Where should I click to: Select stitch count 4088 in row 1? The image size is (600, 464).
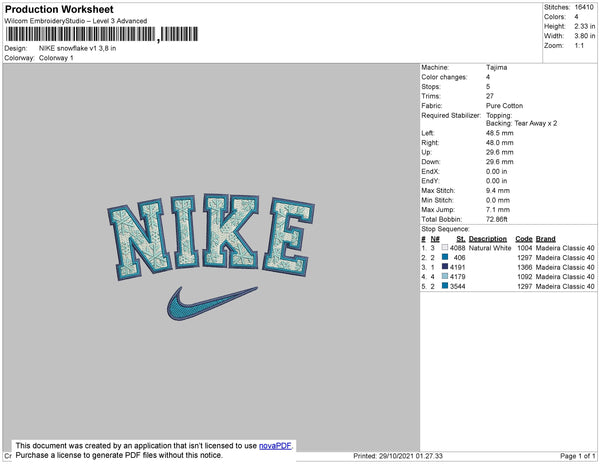(x=457, y=248)
